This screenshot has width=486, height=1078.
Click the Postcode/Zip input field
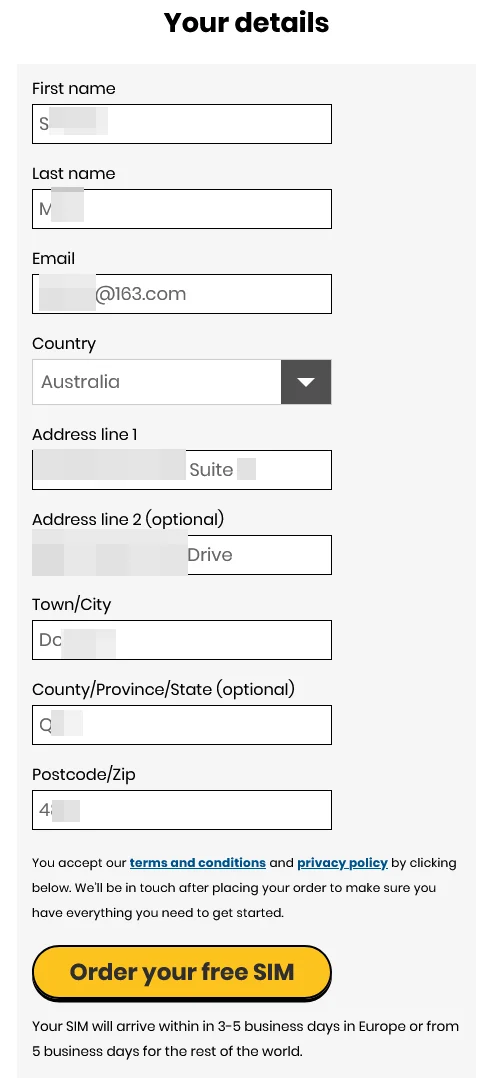181,810
